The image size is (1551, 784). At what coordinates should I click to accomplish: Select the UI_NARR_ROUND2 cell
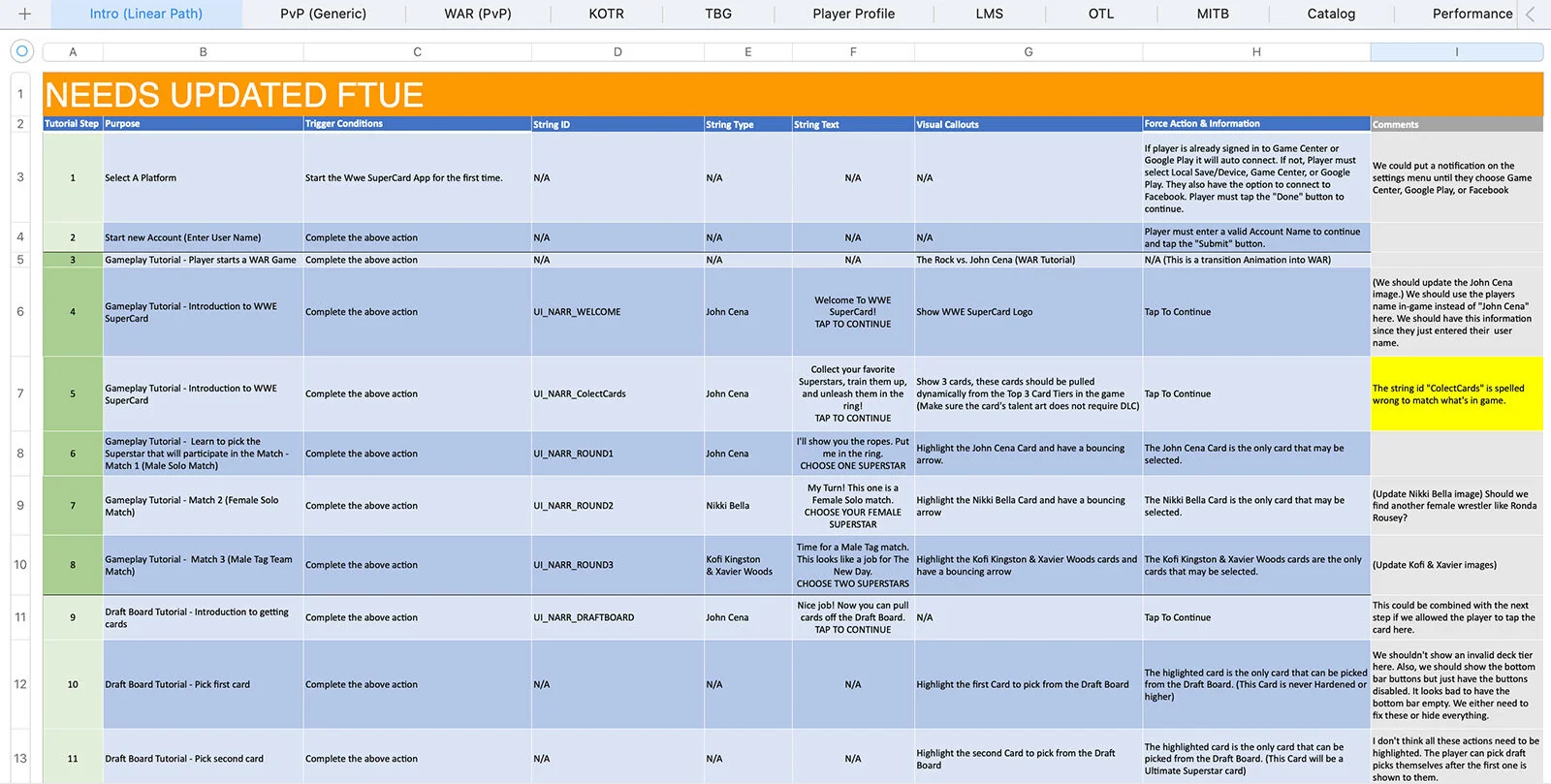(617, 506)
